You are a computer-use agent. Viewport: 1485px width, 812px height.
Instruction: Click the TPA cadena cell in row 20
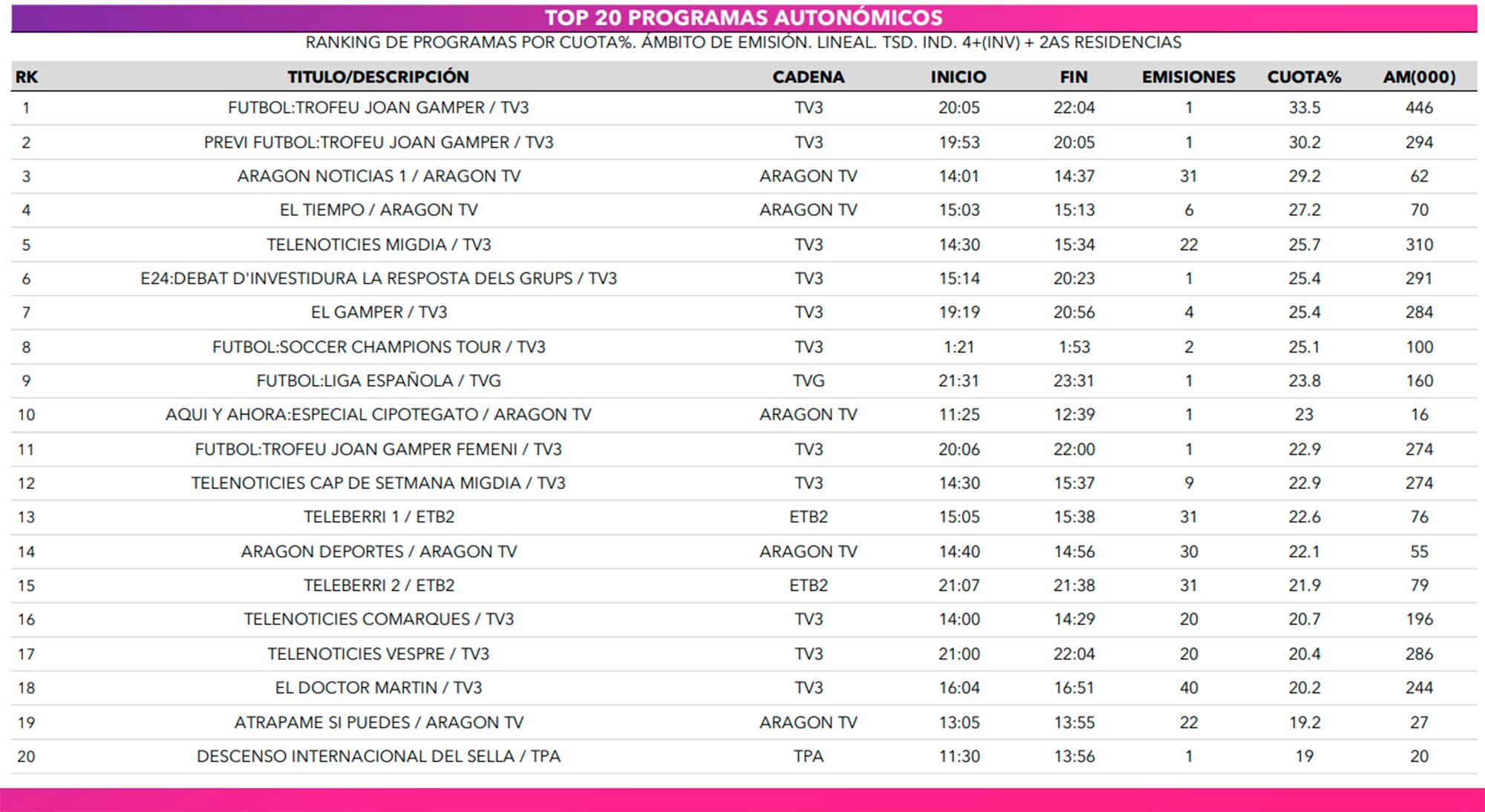pyautogui.click(x=808, y=756)
